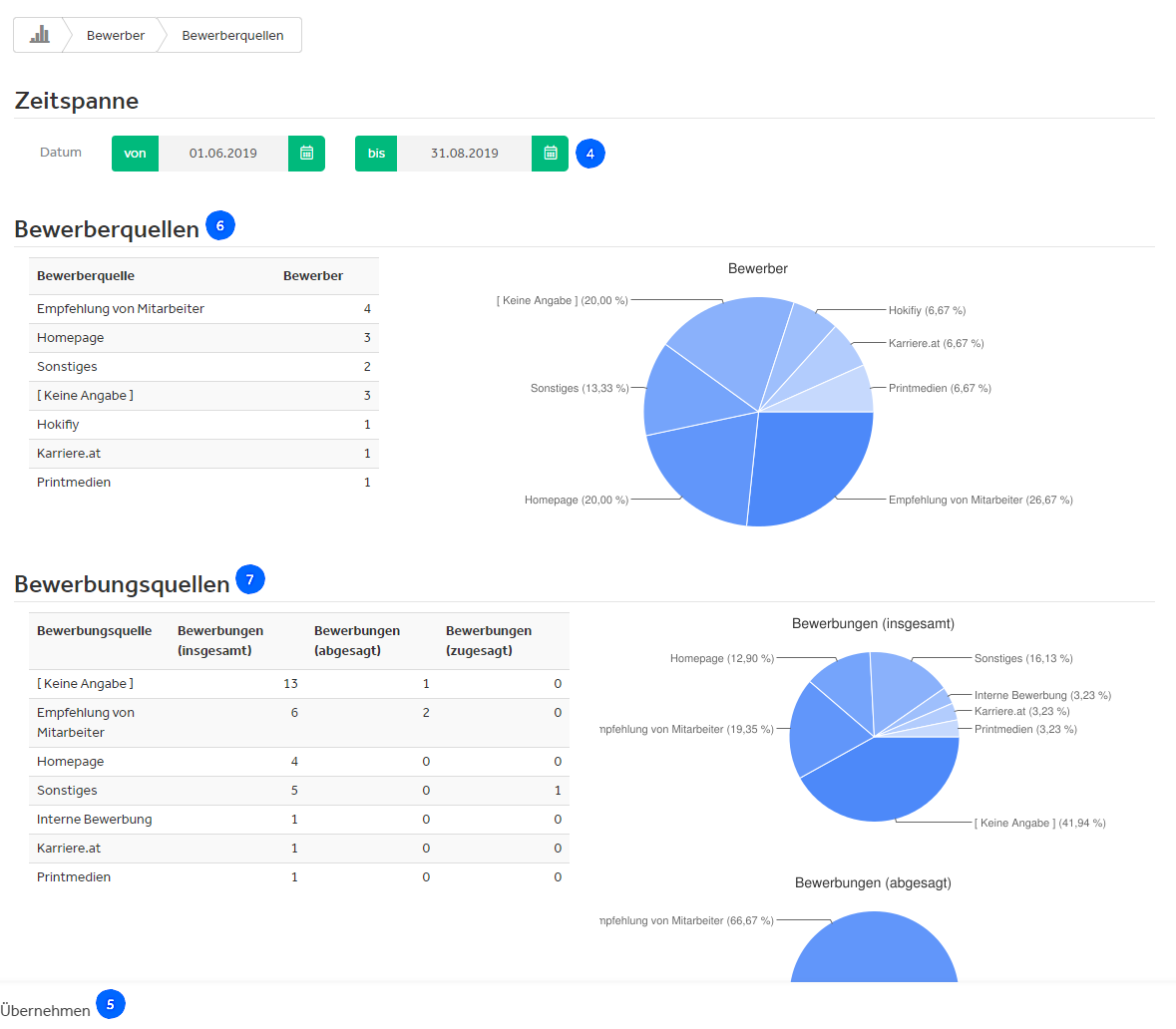
Task: Select the Bewerberquellen breadcrumb item
Action: click(x=232, y=35)
